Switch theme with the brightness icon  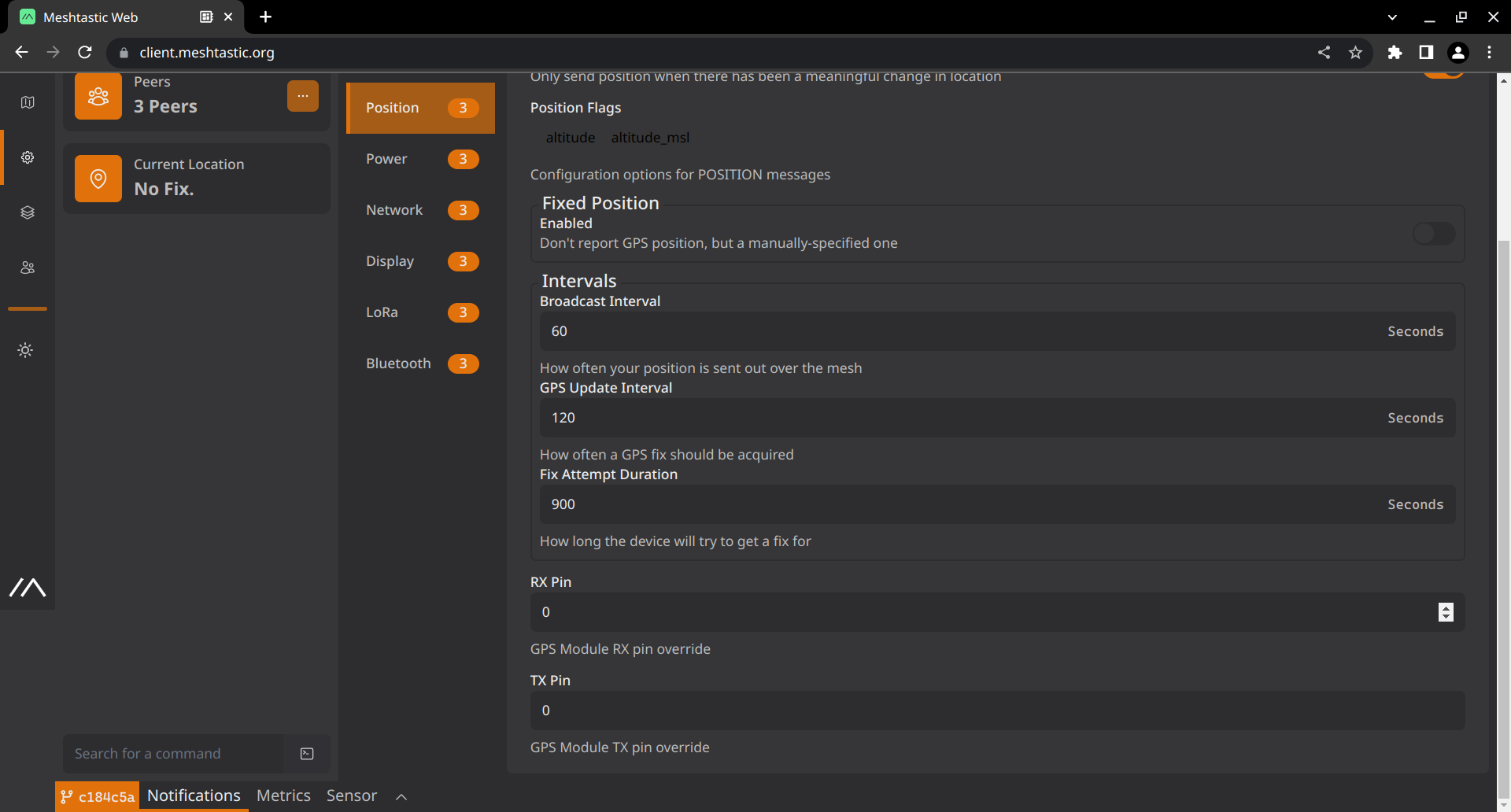coord(25,350)
